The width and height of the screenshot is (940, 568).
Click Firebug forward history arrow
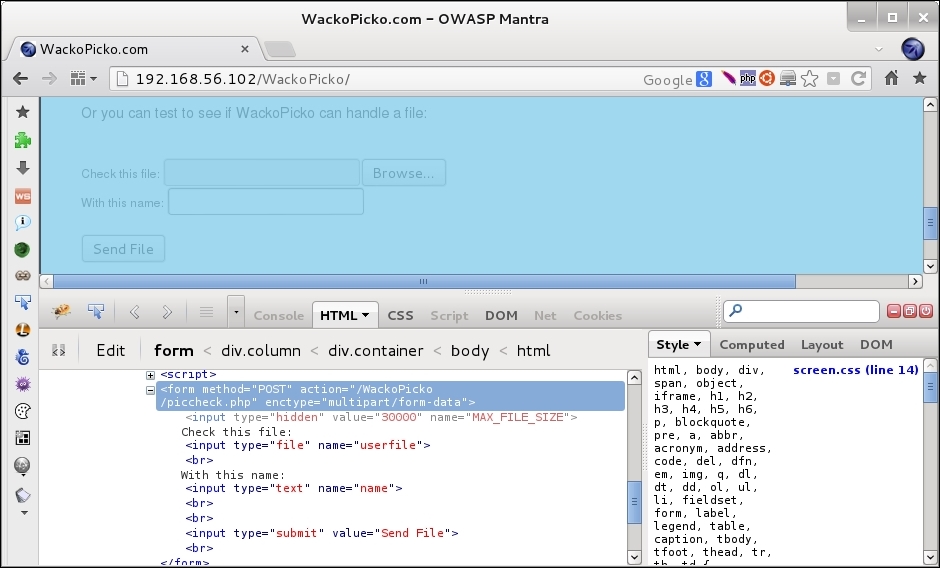point(167,312)
